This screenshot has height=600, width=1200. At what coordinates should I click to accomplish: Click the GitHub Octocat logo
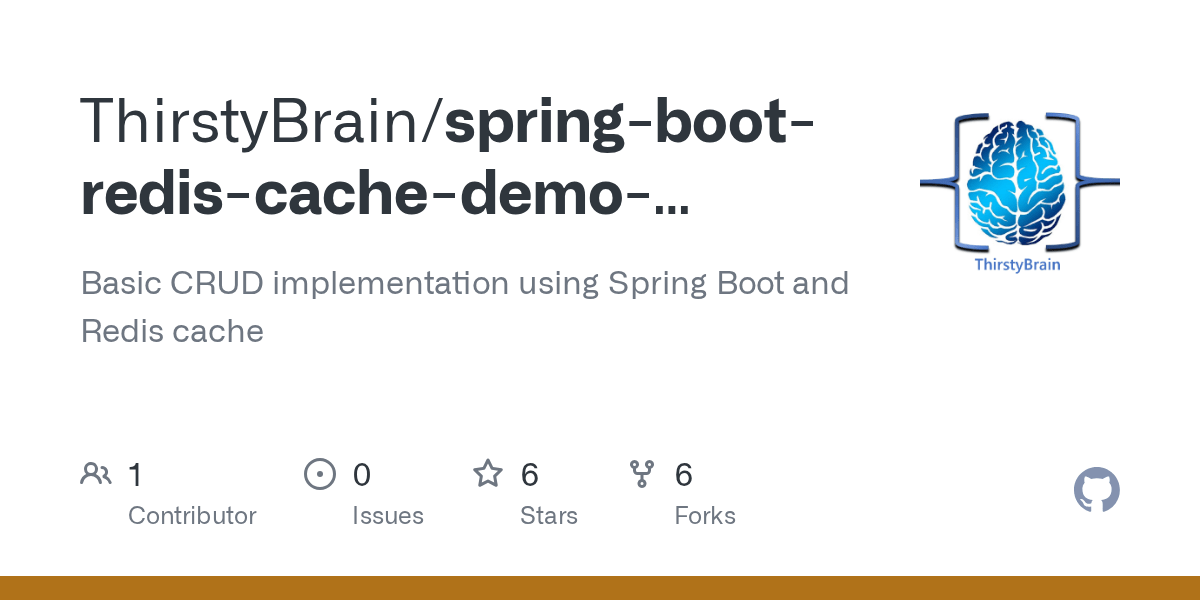pyautogui.click(x=1096, y=489)
